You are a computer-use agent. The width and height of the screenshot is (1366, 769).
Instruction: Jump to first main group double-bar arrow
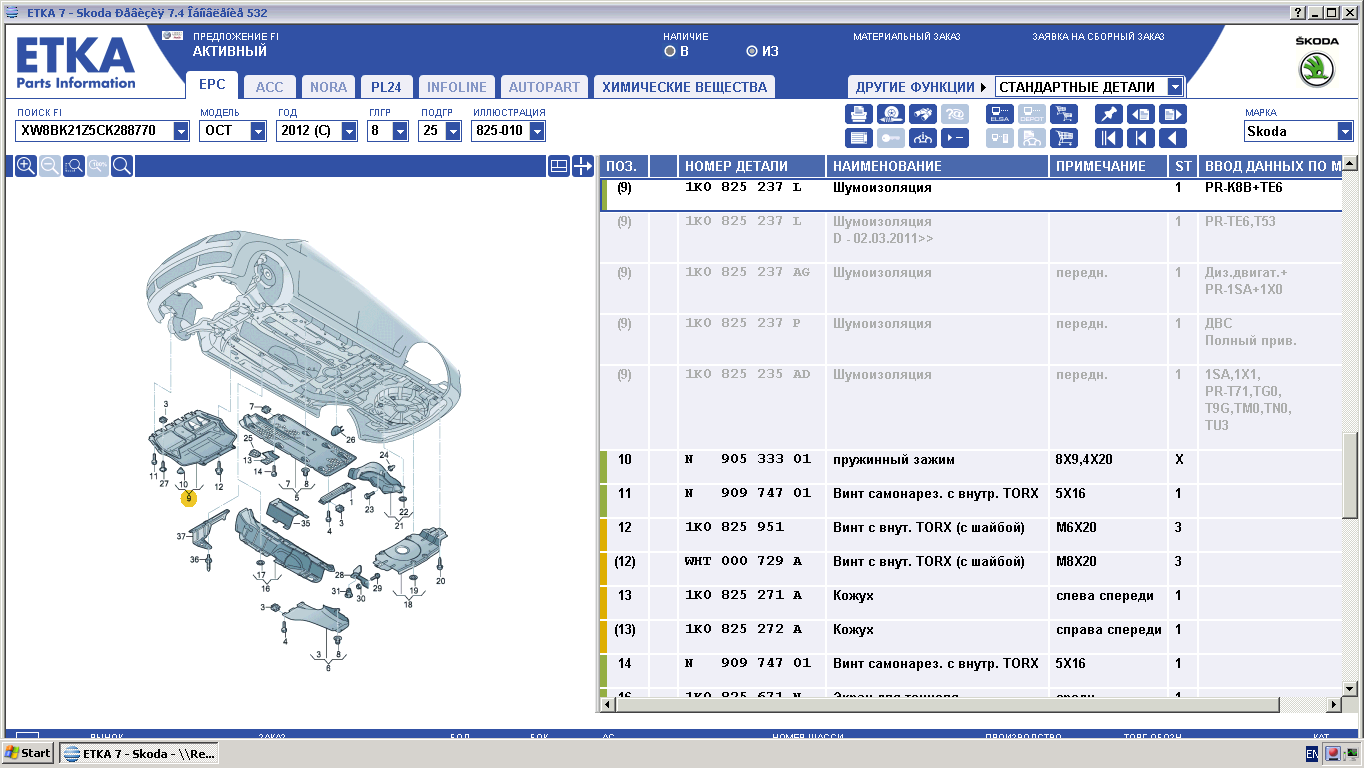(x=1109, y=138)
